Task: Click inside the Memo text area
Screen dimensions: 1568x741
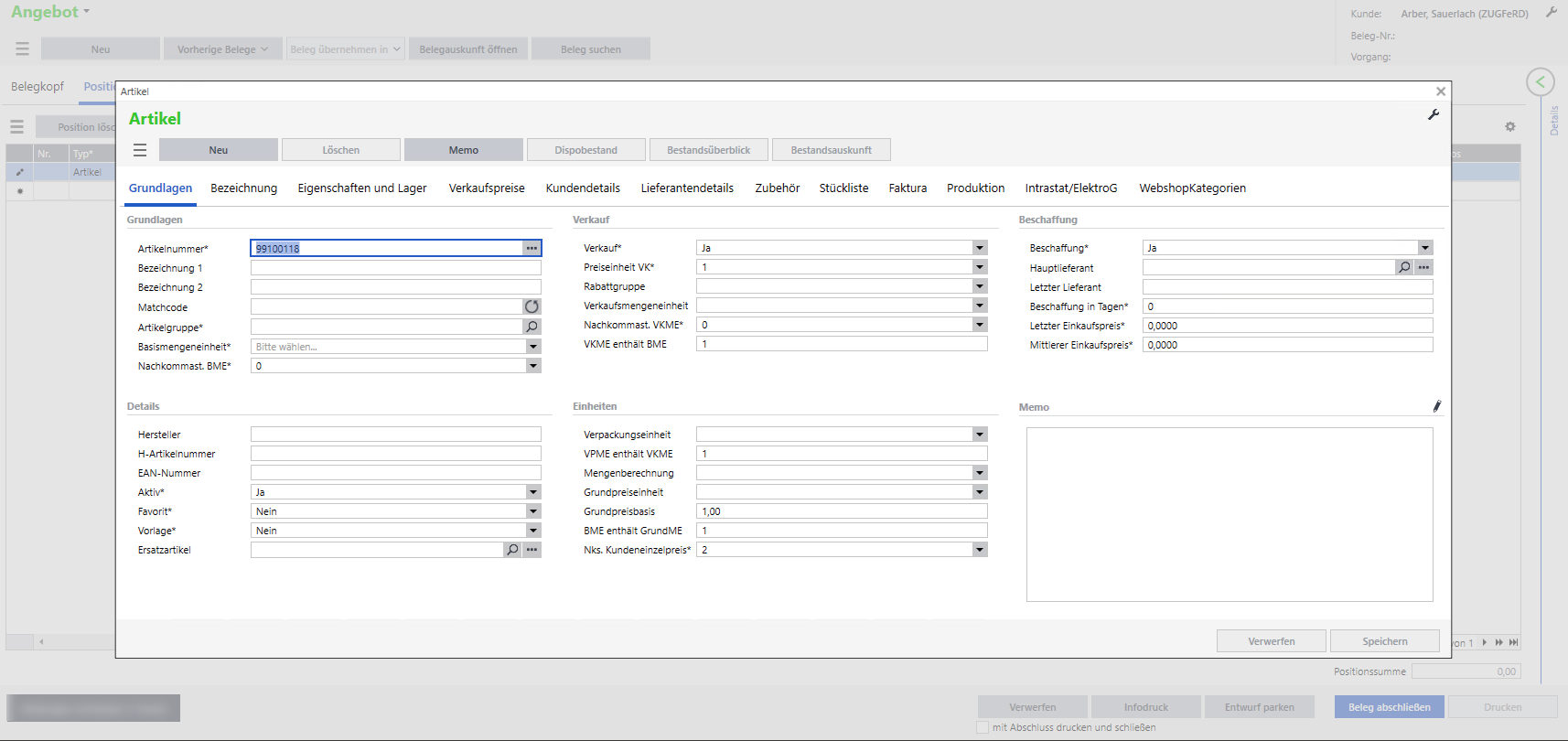Action: 1230,514
